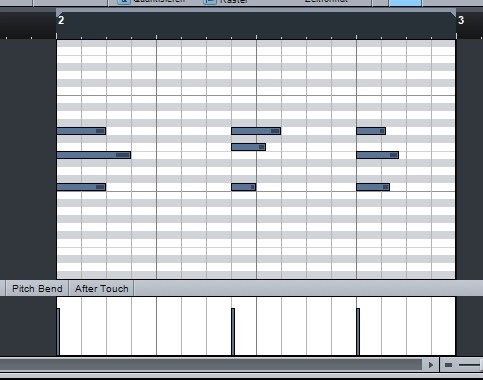Click the horizontal scrollbar right arrow

(430, 365)
